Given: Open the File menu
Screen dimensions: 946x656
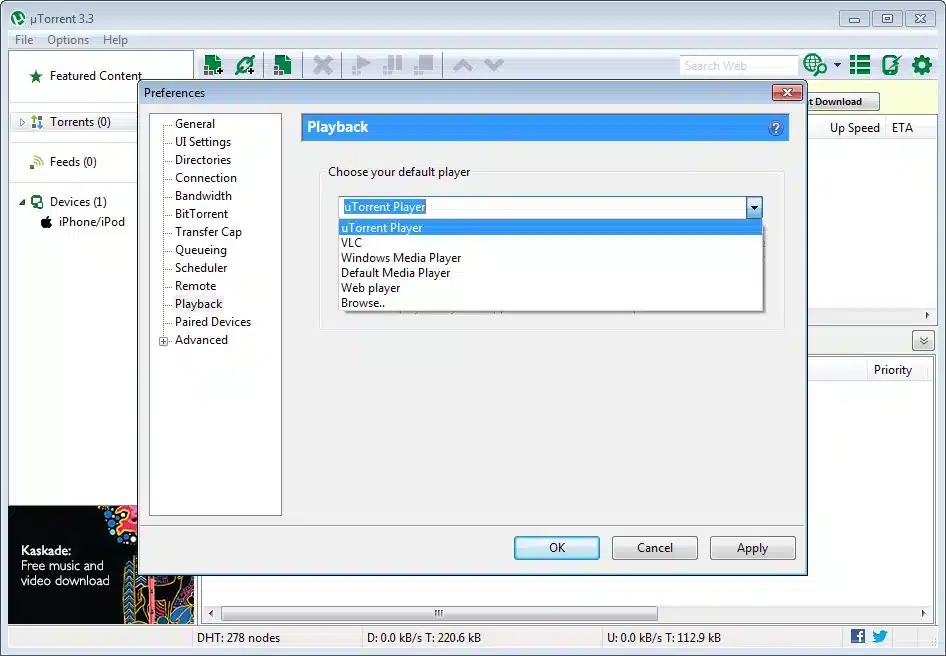Looking at the screenshot, I should [24, 40].
